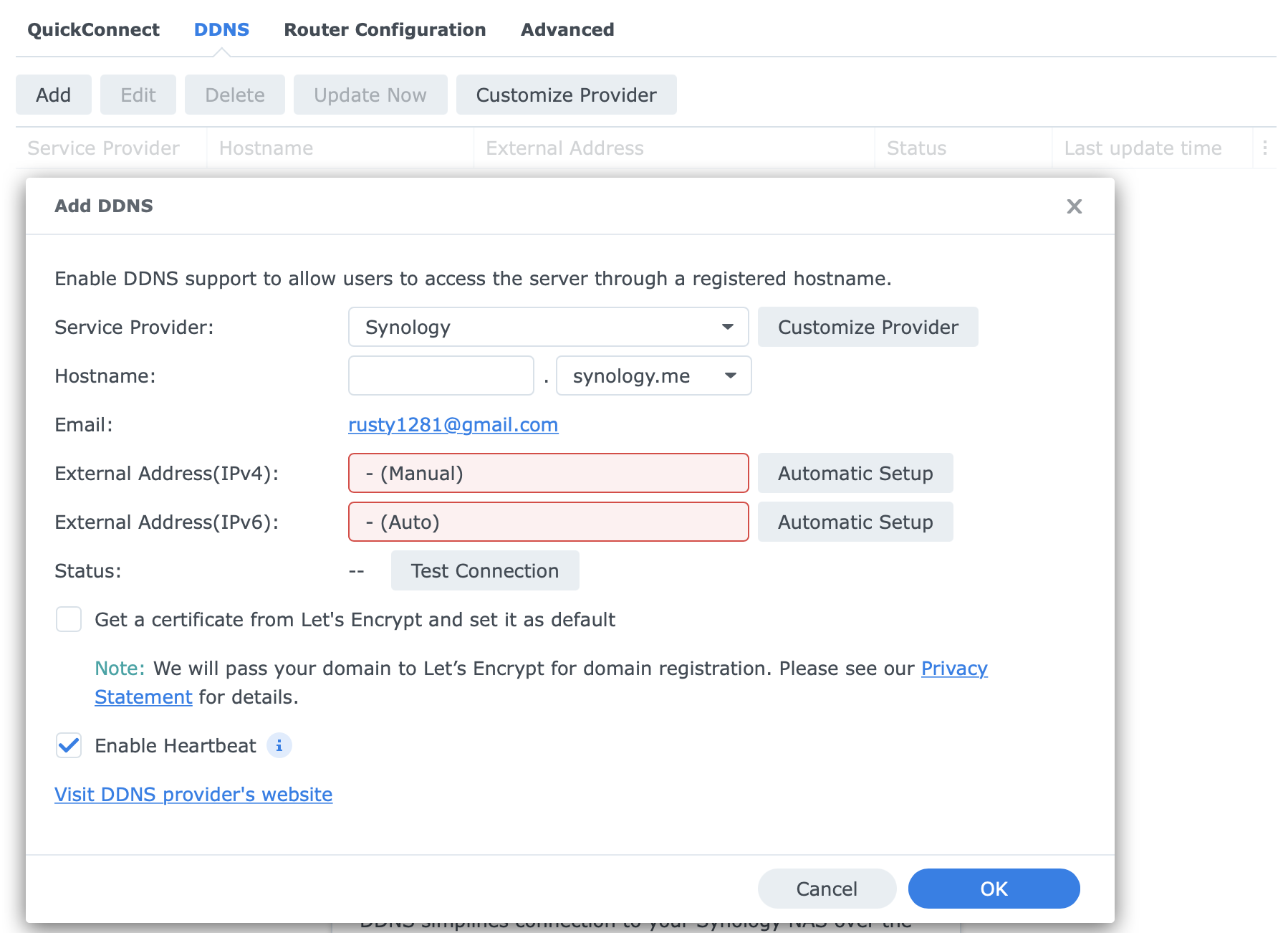This screenshot has width=1288, height=933.
Task: Click inside the Hostname input field
Action: (x=440, y=375)
